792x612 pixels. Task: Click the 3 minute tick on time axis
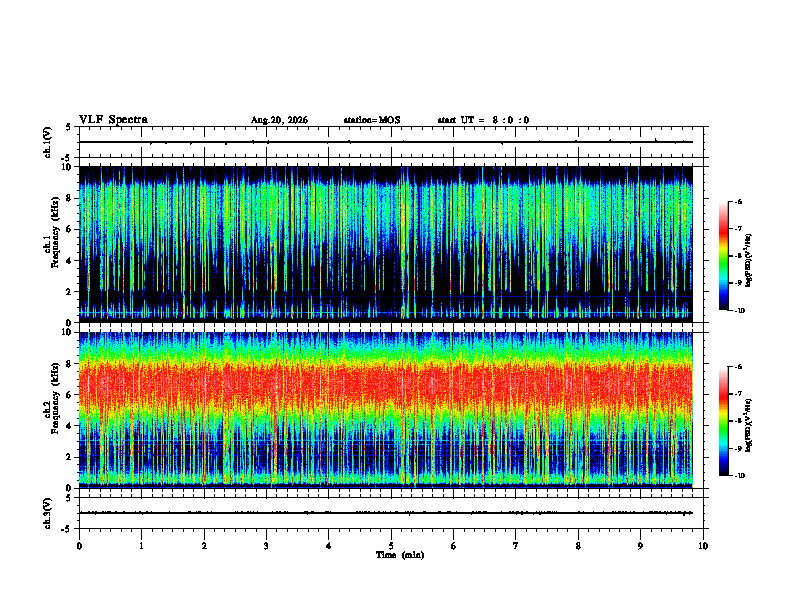[x=266, y=546]
